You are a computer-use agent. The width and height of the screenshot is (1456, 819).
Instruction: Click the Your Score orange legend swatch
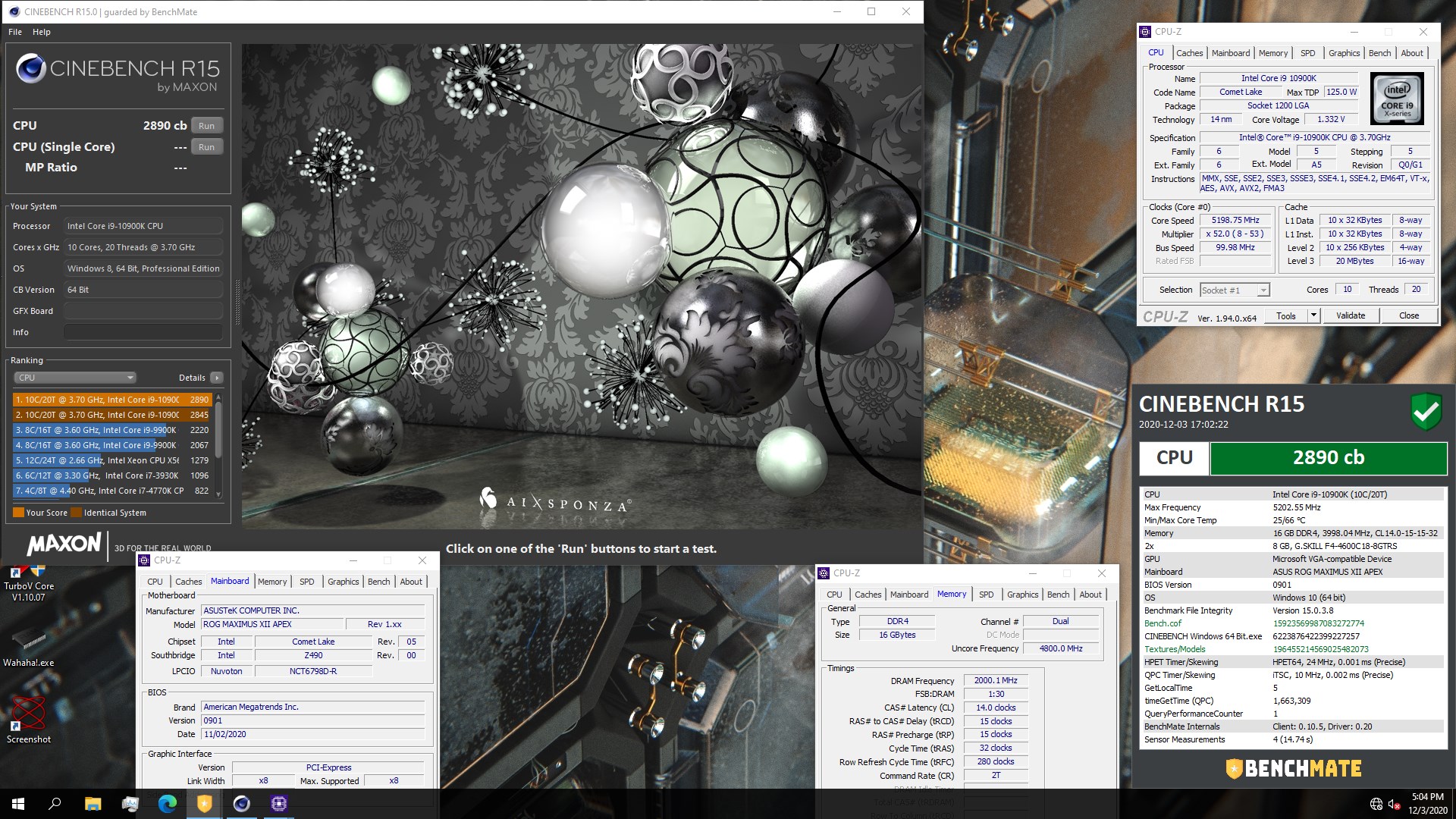coord(18,513)
